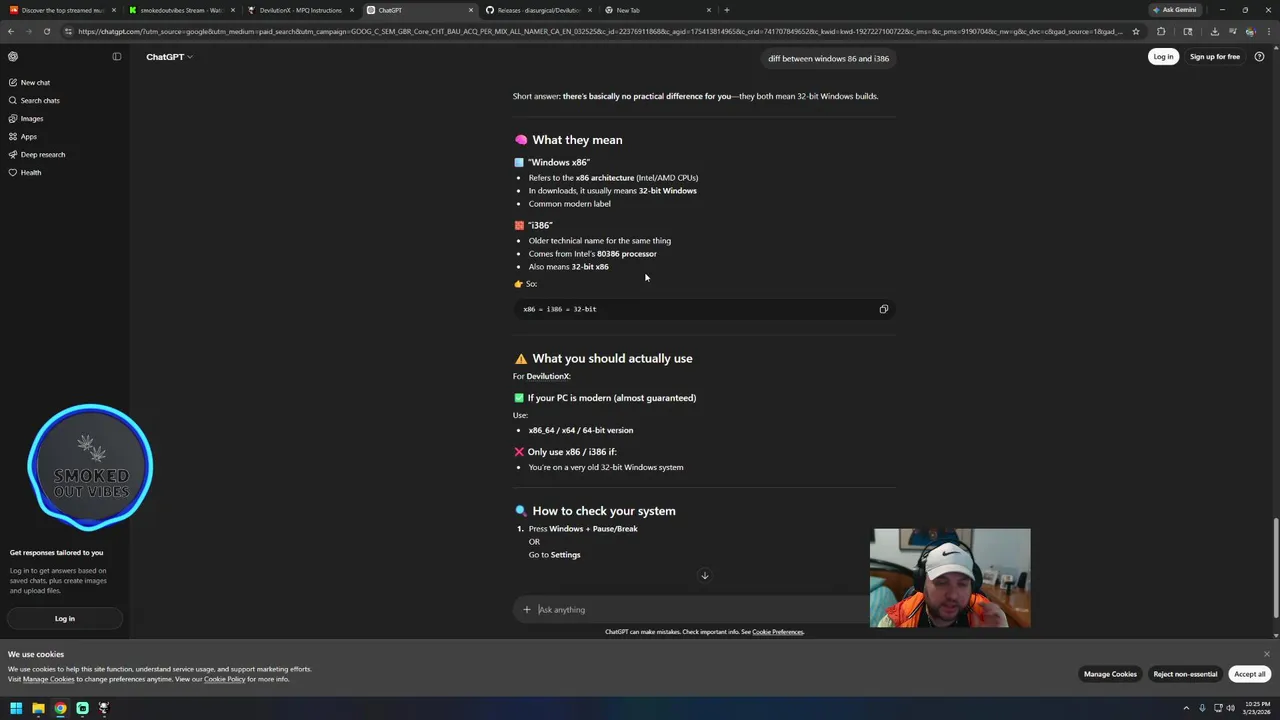Open Cookie Preferences link under message box
This screenshot has width=1280, height=720.
click(777, 632)
